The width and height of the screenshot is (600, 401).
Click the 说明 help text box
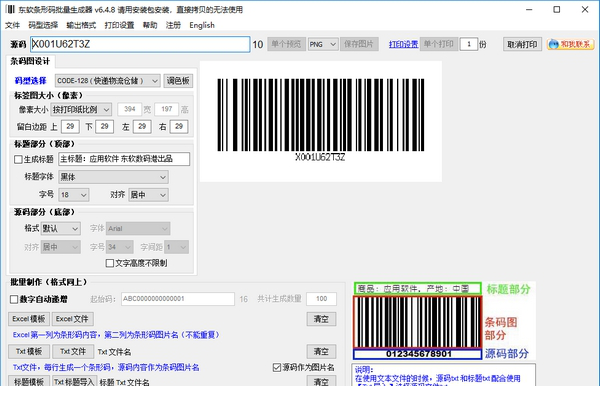click(443, 375)
